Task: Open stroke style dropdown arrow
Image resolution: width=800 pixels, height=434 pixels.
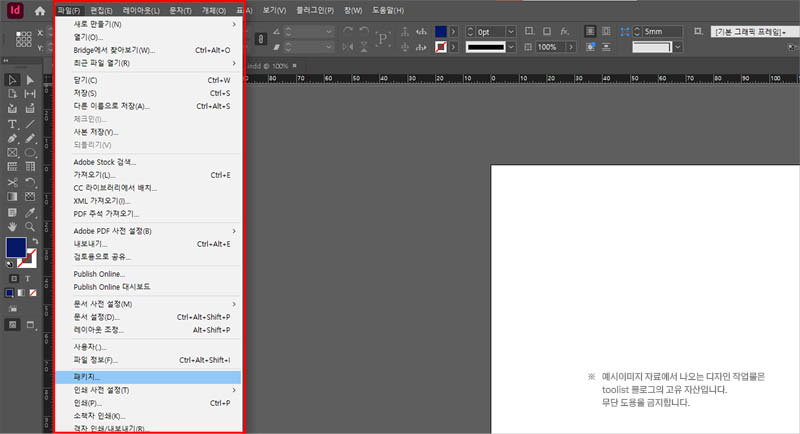Action: 510,47
